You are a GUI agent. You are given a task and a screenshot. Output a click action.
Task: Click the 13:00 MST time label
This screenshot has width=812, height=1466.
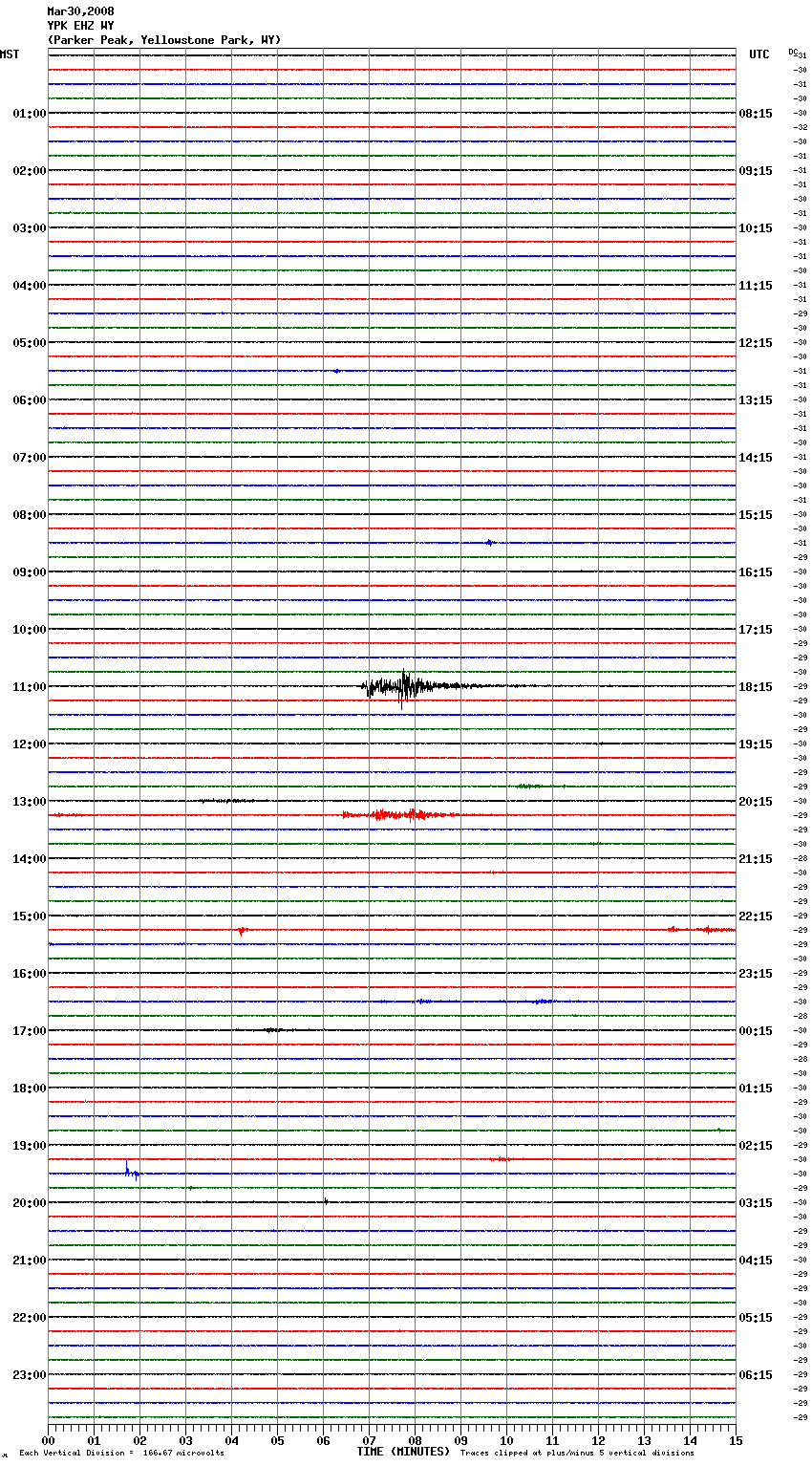(x=29, y=802)
